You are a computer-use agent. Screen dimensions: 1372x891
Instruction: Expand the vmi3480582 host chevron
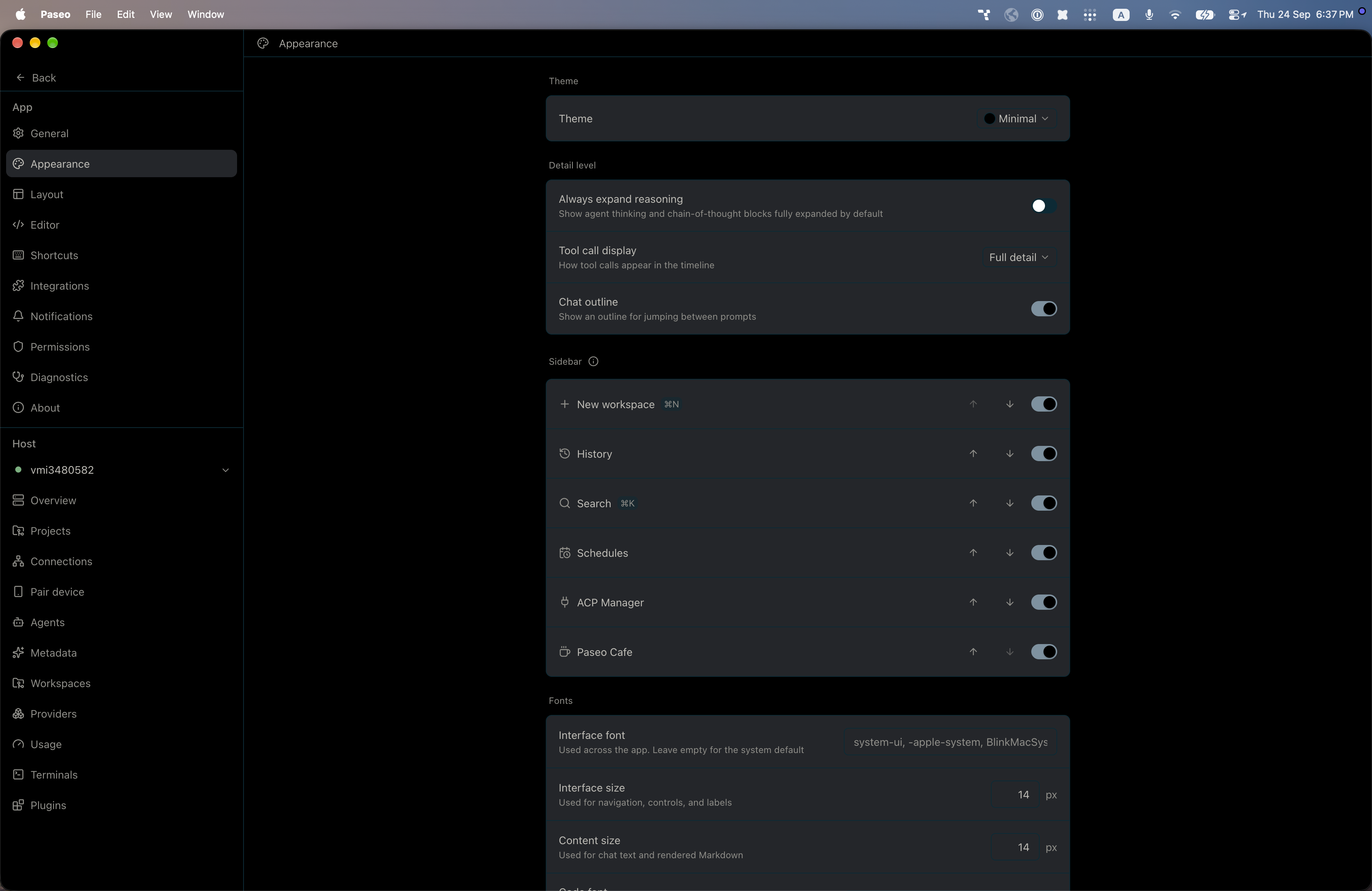pos(225,470)
